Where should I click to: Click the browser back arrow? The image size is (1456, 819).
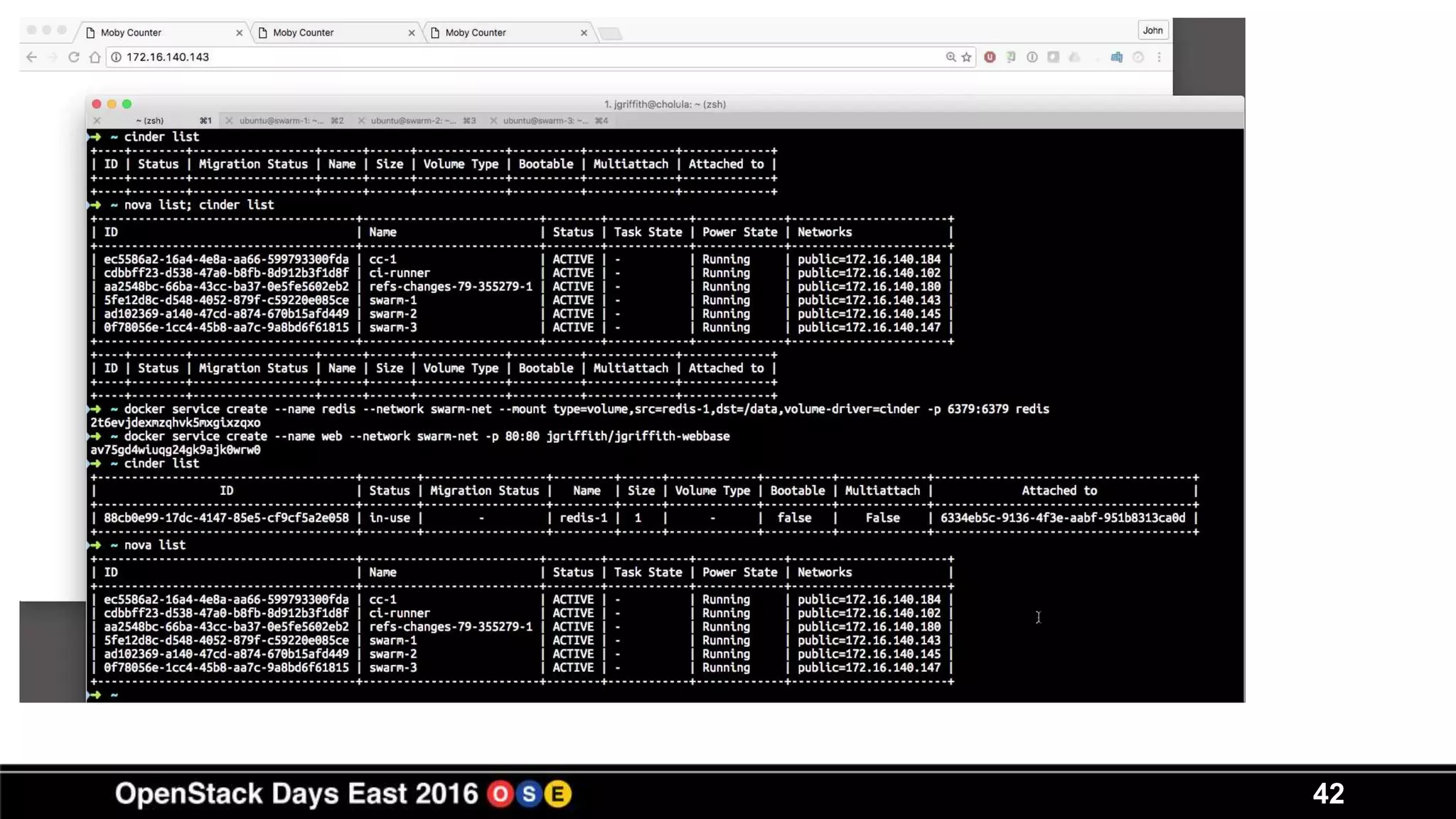pyautogui.click(x=31, y=57)
